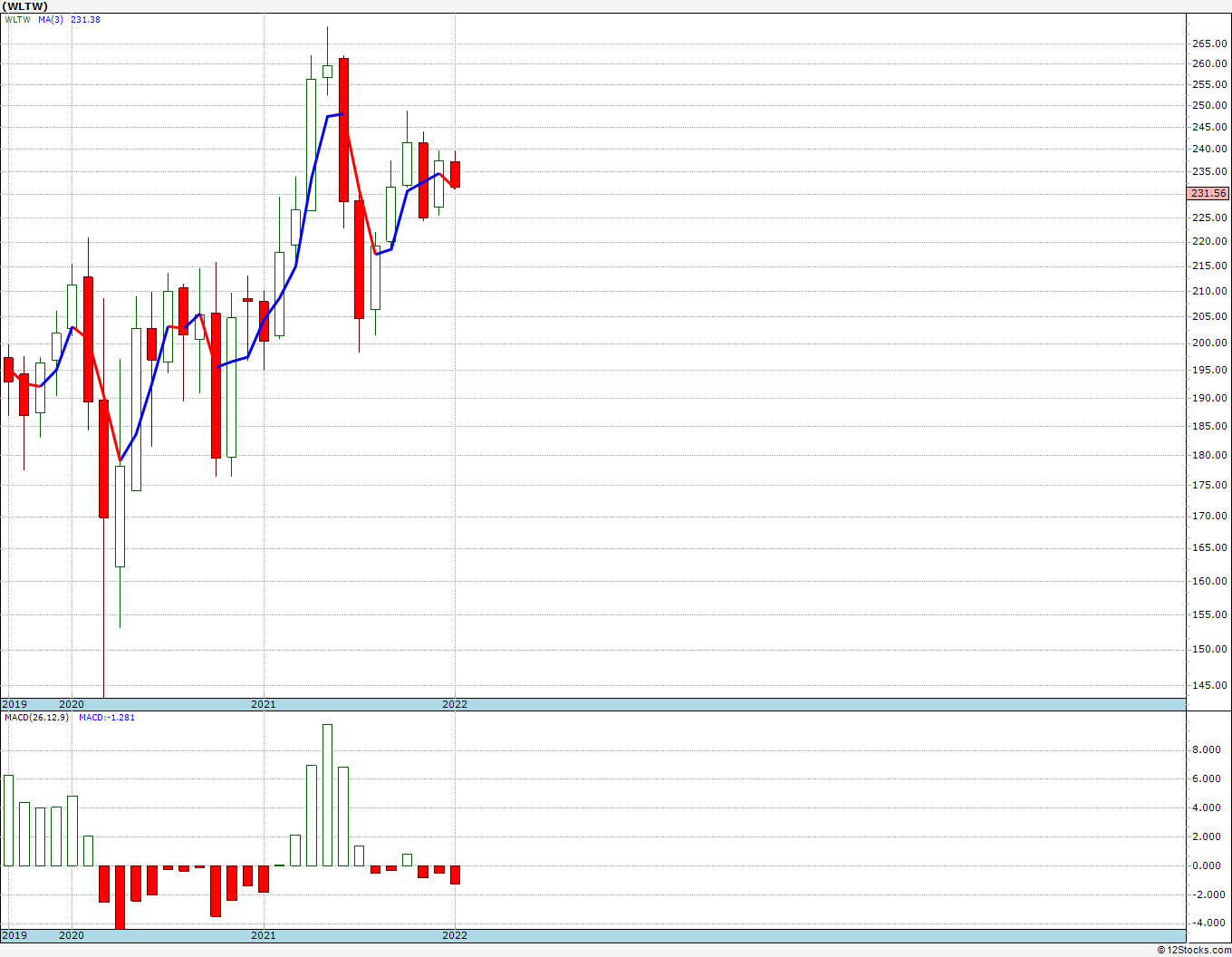The image size is (1232, 957).
Task: Pick the 160.00 price axis label
Action: 1210,581
